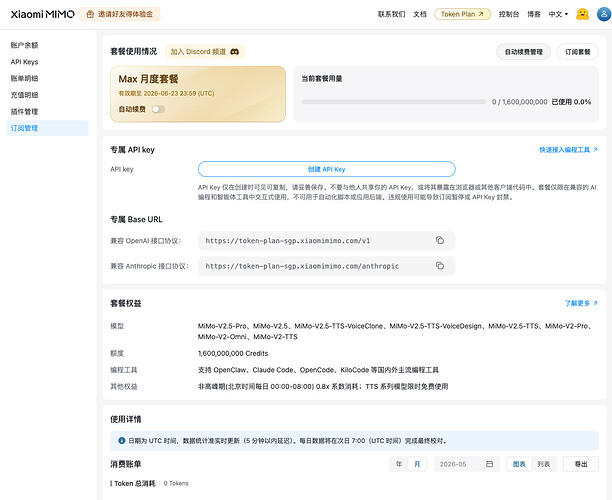Click the 0 / 1,600,000,000 usage text
The height and width of the screenshot is (500, 612).
click(519, 102)
